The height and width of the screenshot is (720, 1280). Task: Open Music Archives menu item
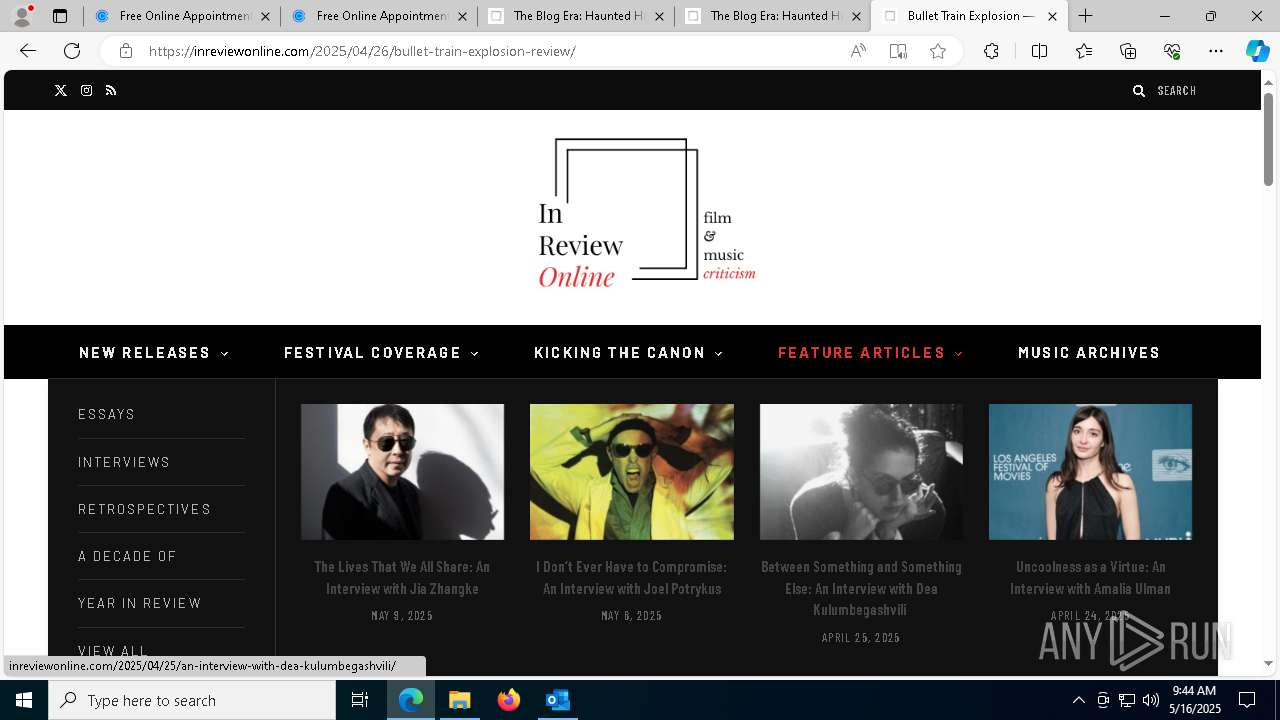1089,353
